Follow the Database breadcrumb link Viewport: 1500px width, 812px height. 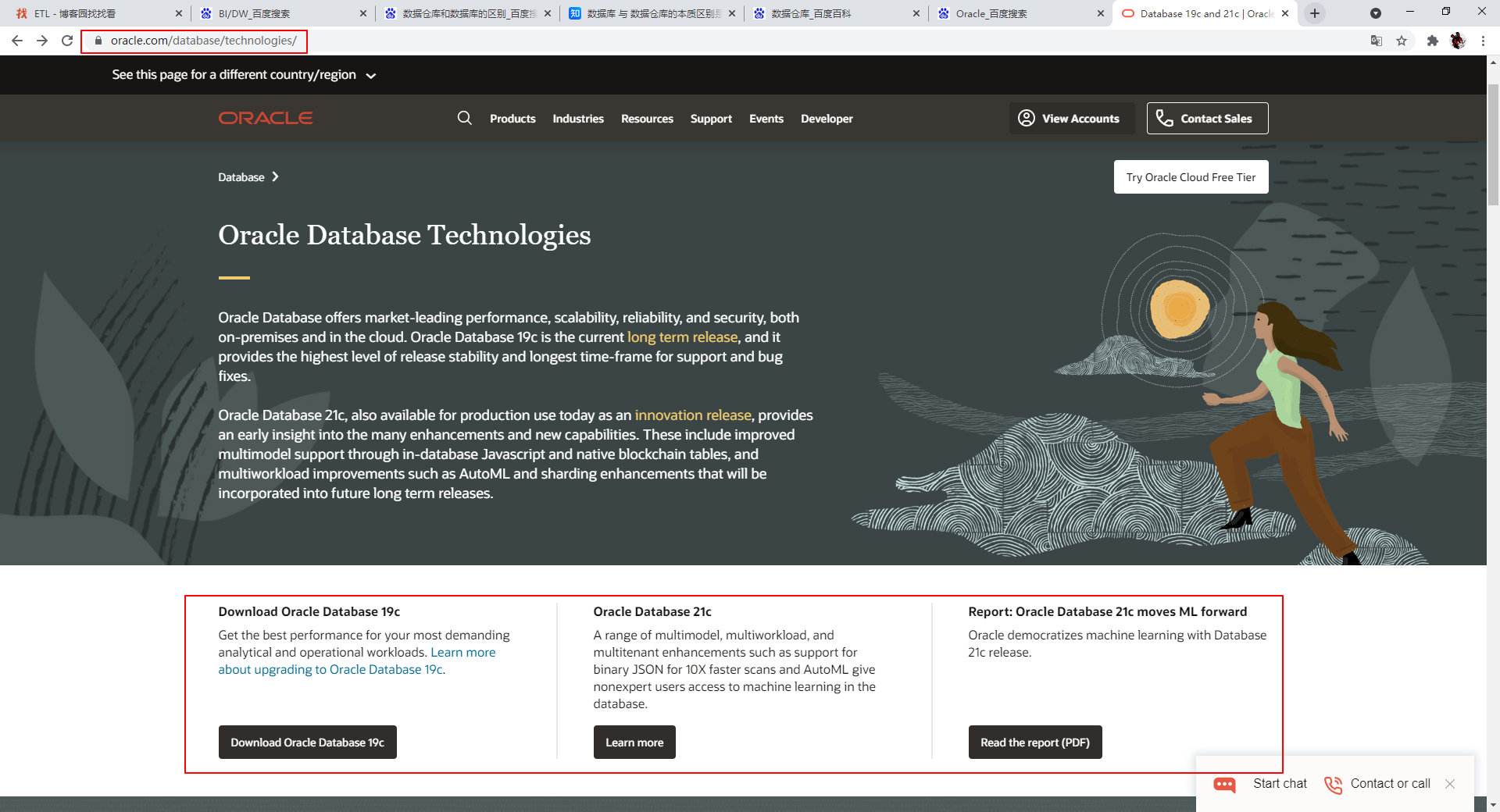(241, 177)
